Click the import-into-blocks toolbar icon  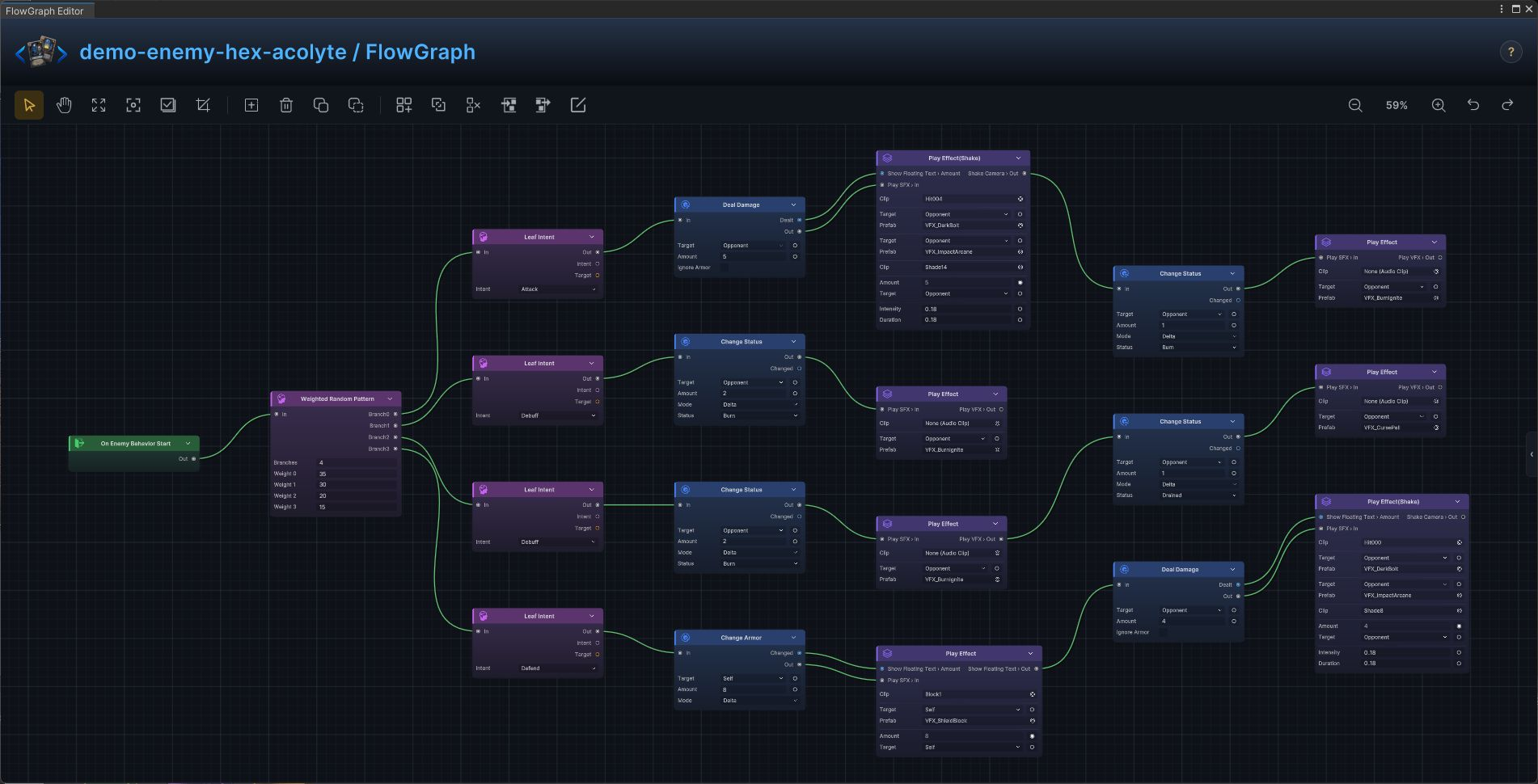[x=509, y=105]
